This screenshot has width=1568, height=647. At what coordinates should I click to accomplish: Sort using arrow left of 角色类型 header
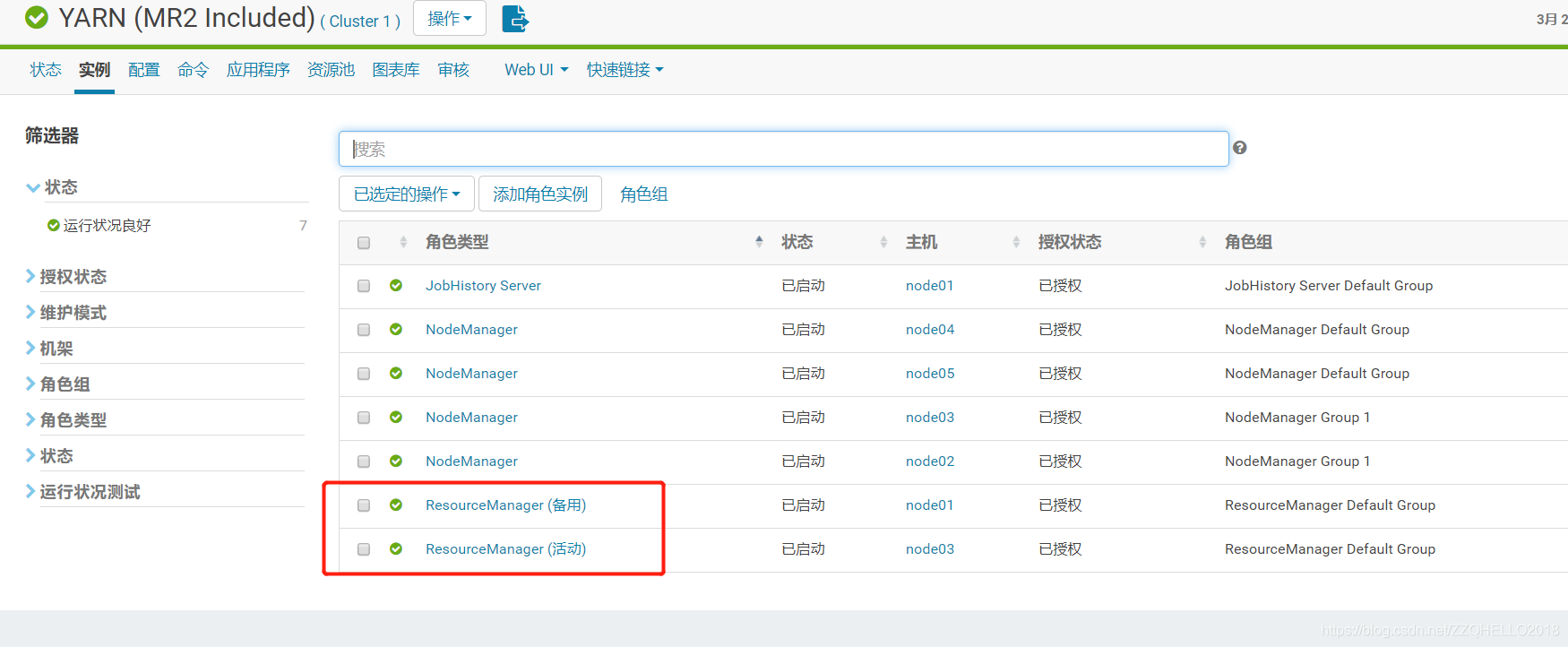[403, 241]
